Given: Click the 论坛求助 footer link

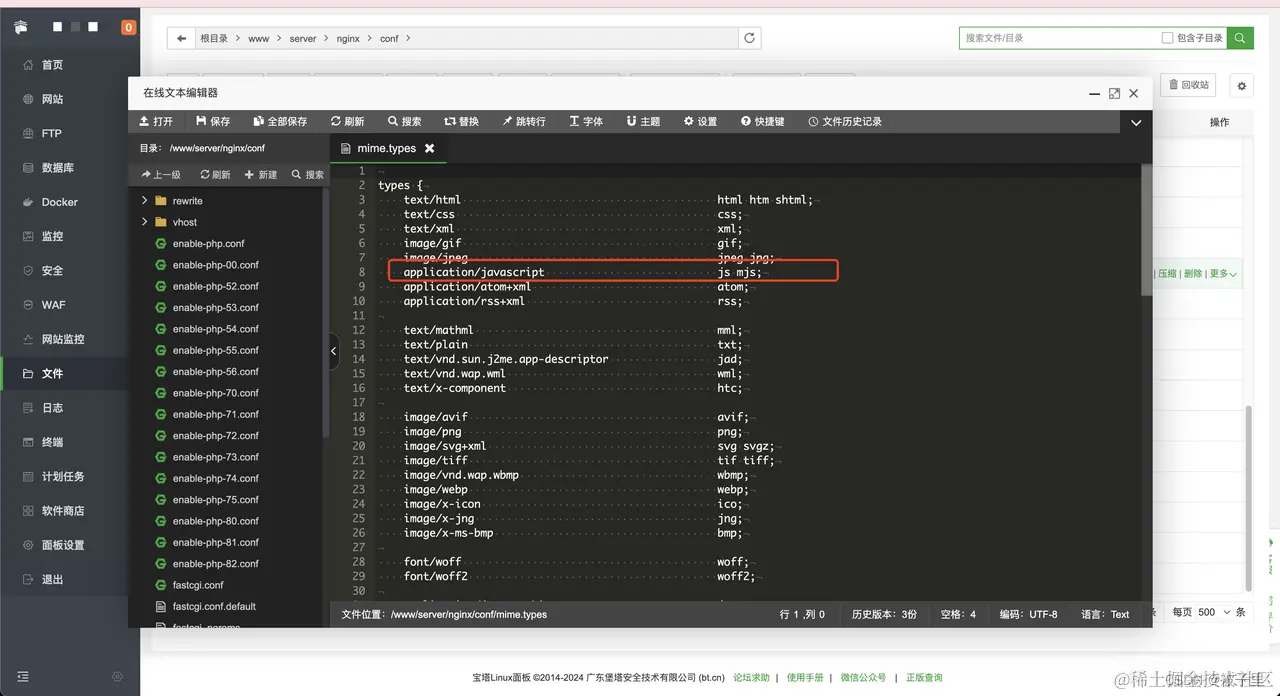Looking at the screenshot, I should click(751, 677).
